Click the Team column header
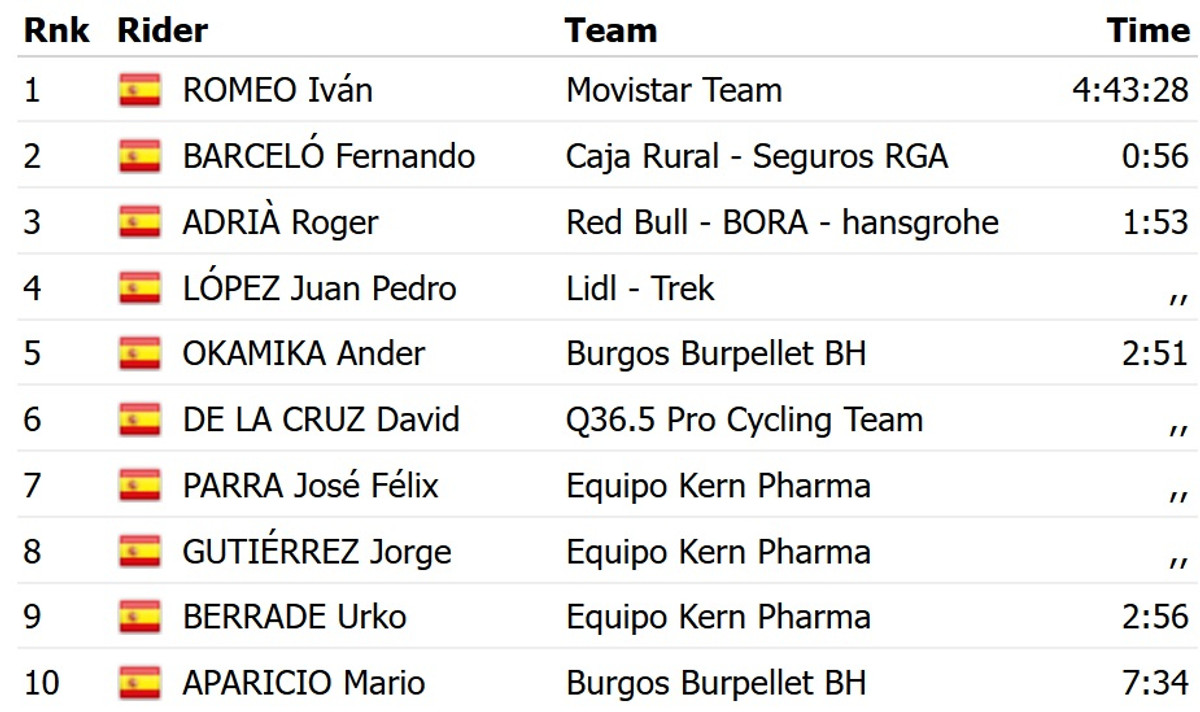1200x712 pixels. pos(610,30)
